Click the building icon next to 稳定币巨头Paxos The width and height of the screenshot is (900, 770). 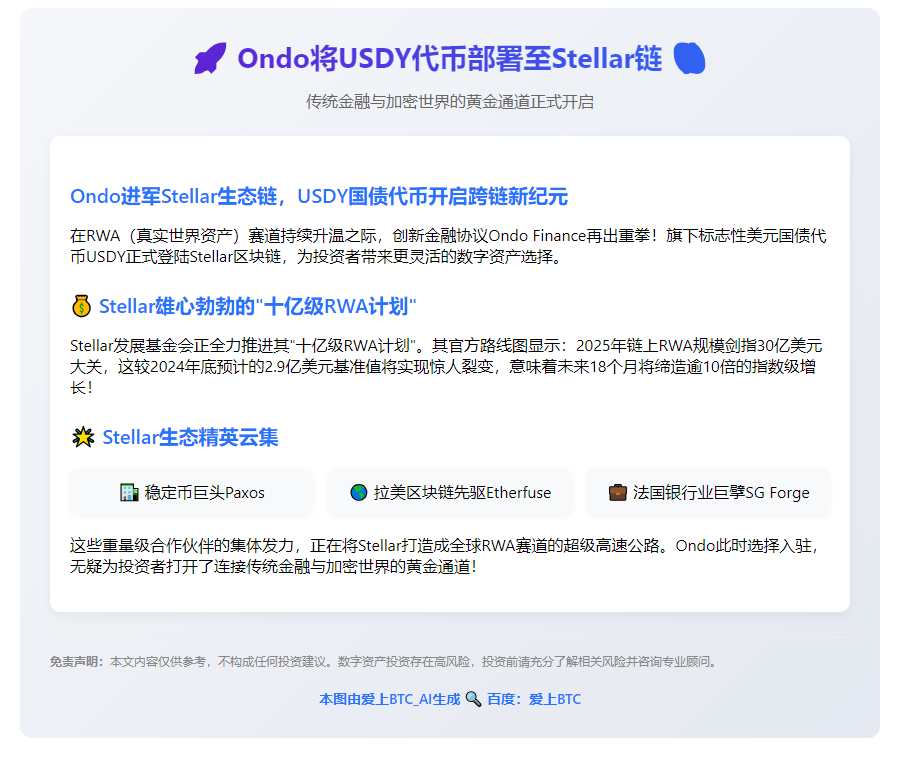(129, 492)
